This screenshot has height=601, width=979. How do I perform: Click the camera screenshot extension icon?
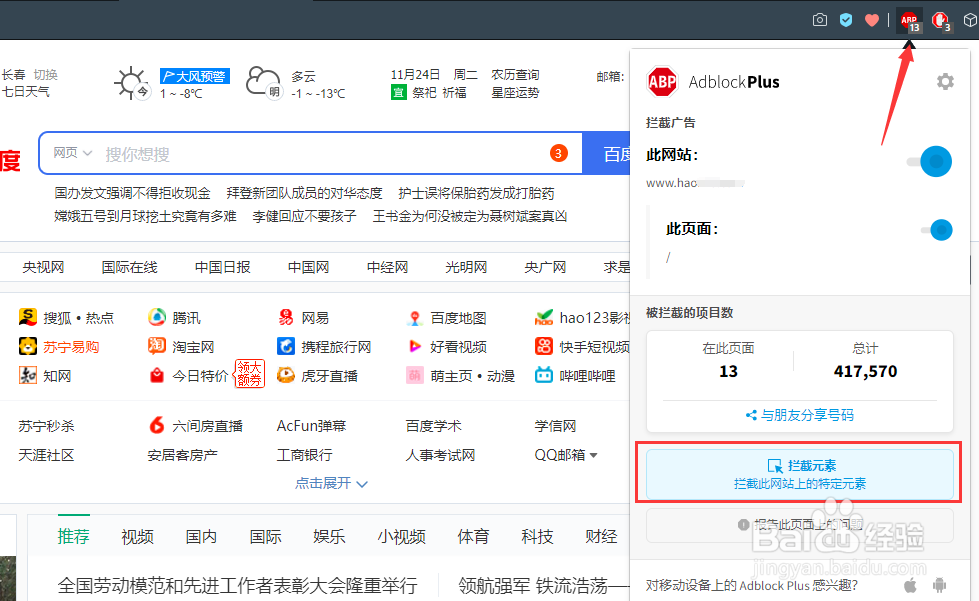pos(820,20)
